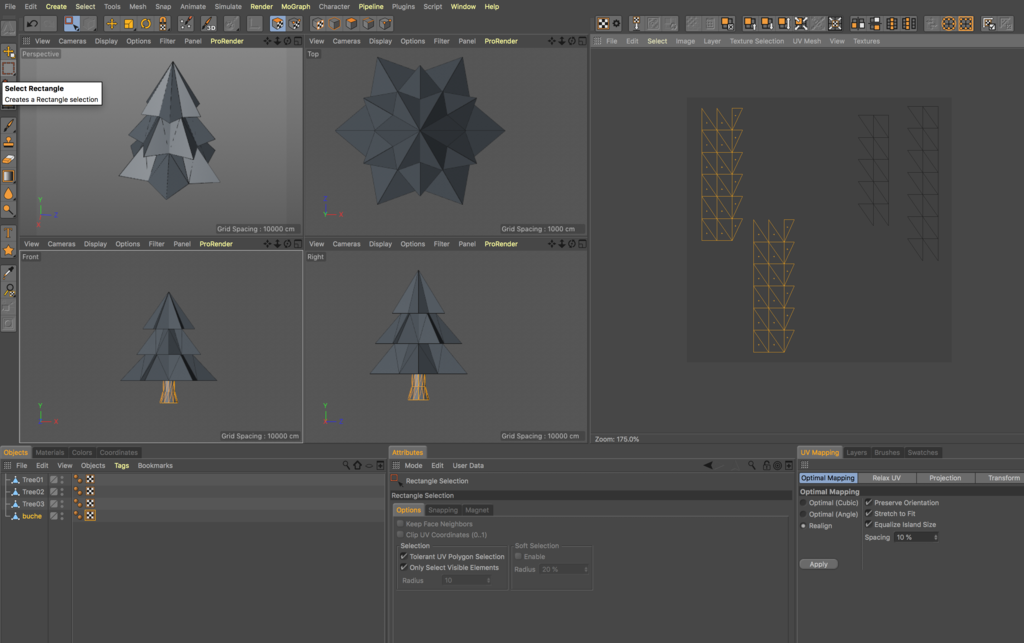This screenshot has width=1024, height=643.
Task: Select the fill bucket drop tool
Action: 8,193
